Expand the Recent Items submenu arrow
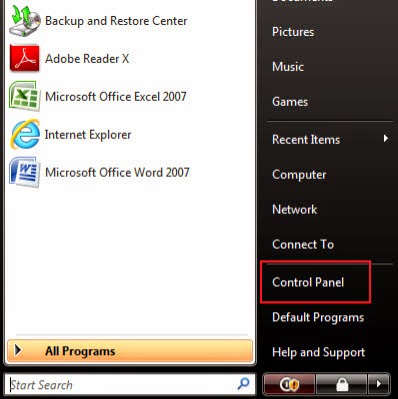398x399 pixels. pos(386,138)
